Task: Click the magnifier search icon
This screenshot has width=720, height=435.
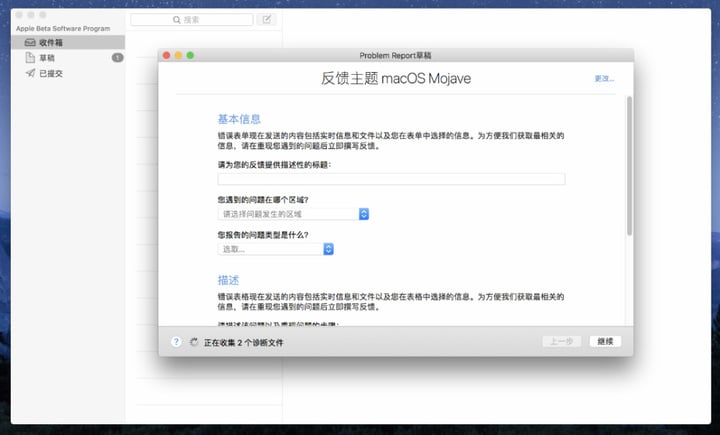Action: tap(176, 20)
